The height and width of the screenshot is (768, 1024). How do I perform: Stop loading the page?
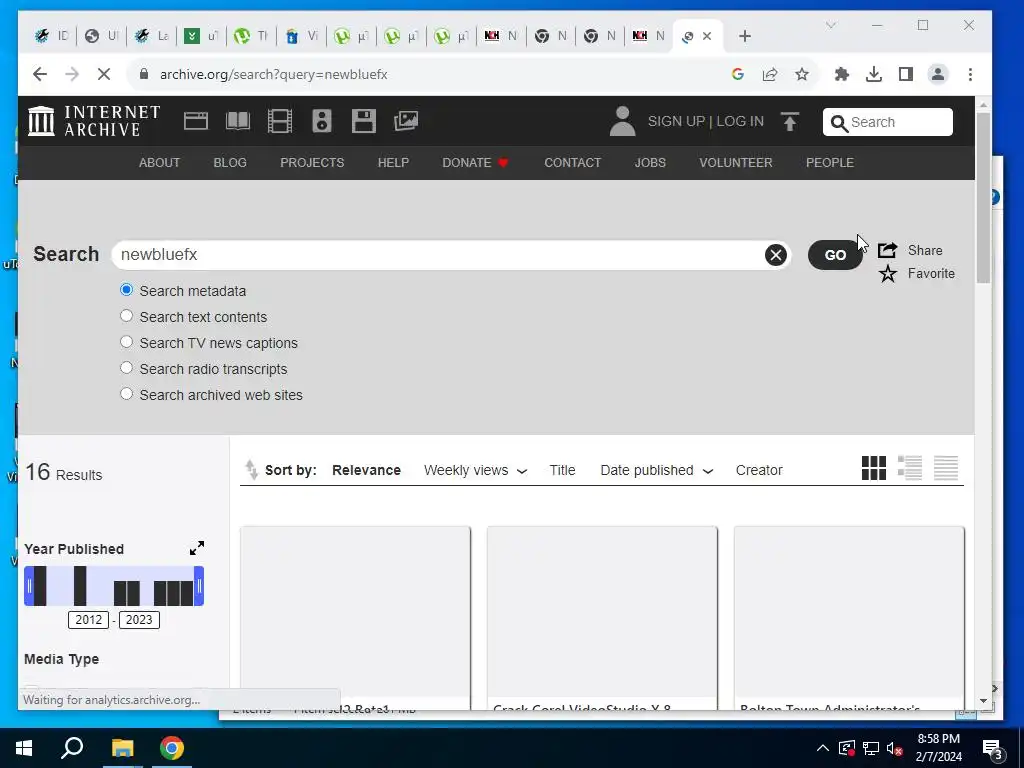tap(104, 74)
